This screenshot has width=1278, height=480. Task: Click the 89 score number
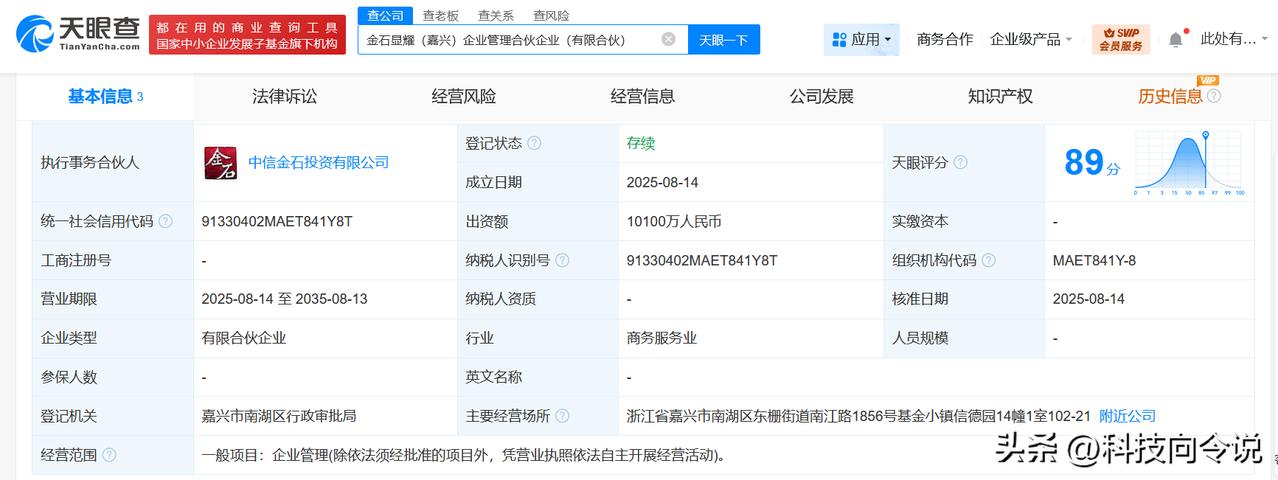(1084, 162)
